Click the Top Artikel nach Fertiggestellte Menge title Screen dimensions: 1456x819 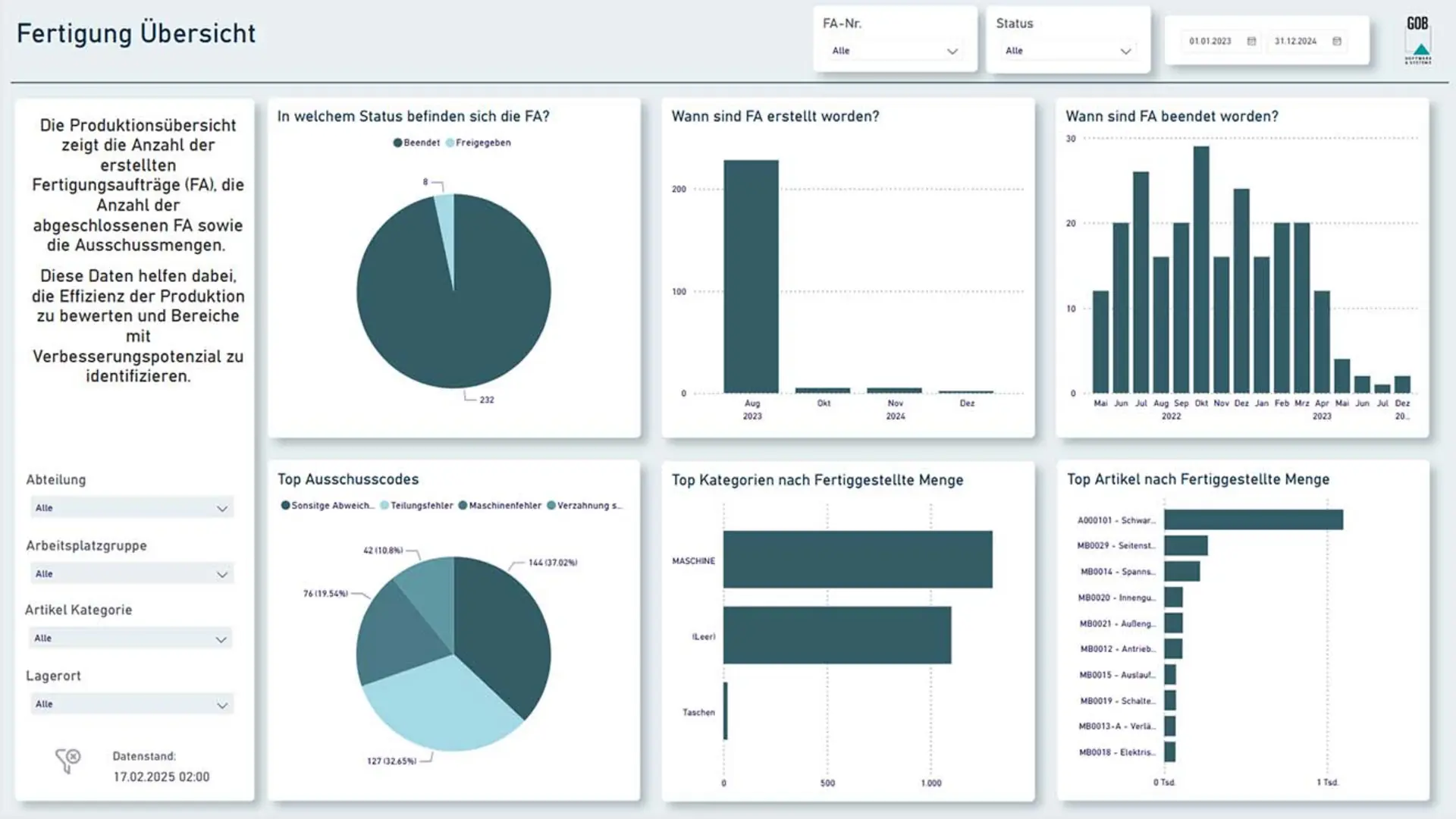coord(1198,479)
